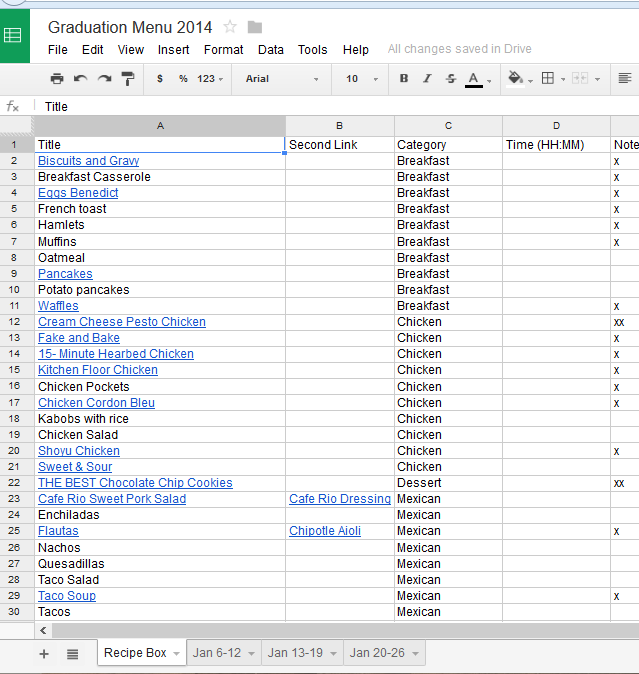The width and height of the screenshot is (639, 674).
Task: Select the Dessert category cell
Action: point(448,483)
